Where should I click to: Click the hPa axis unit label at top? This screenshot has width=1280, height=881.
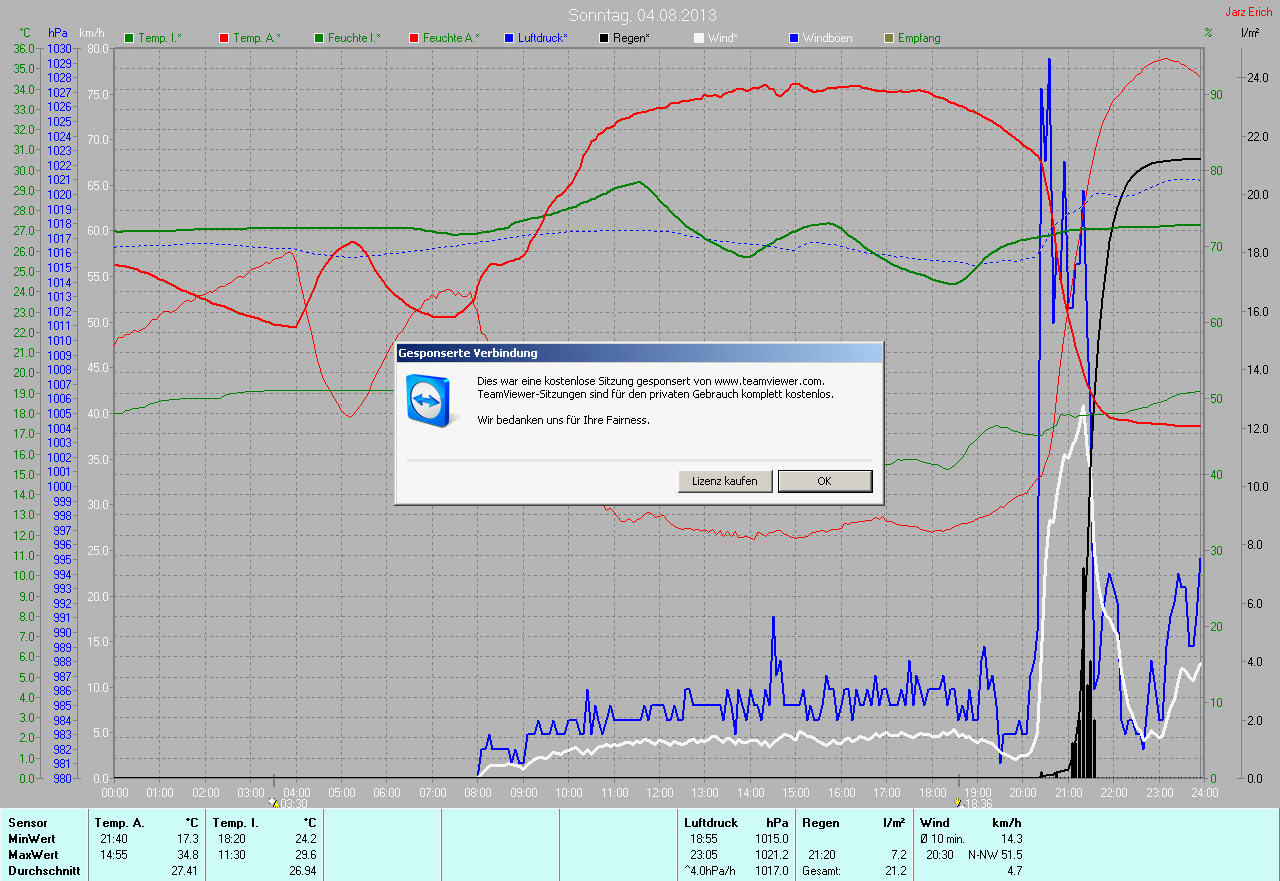pyautogui.click(x=58, y=33)
